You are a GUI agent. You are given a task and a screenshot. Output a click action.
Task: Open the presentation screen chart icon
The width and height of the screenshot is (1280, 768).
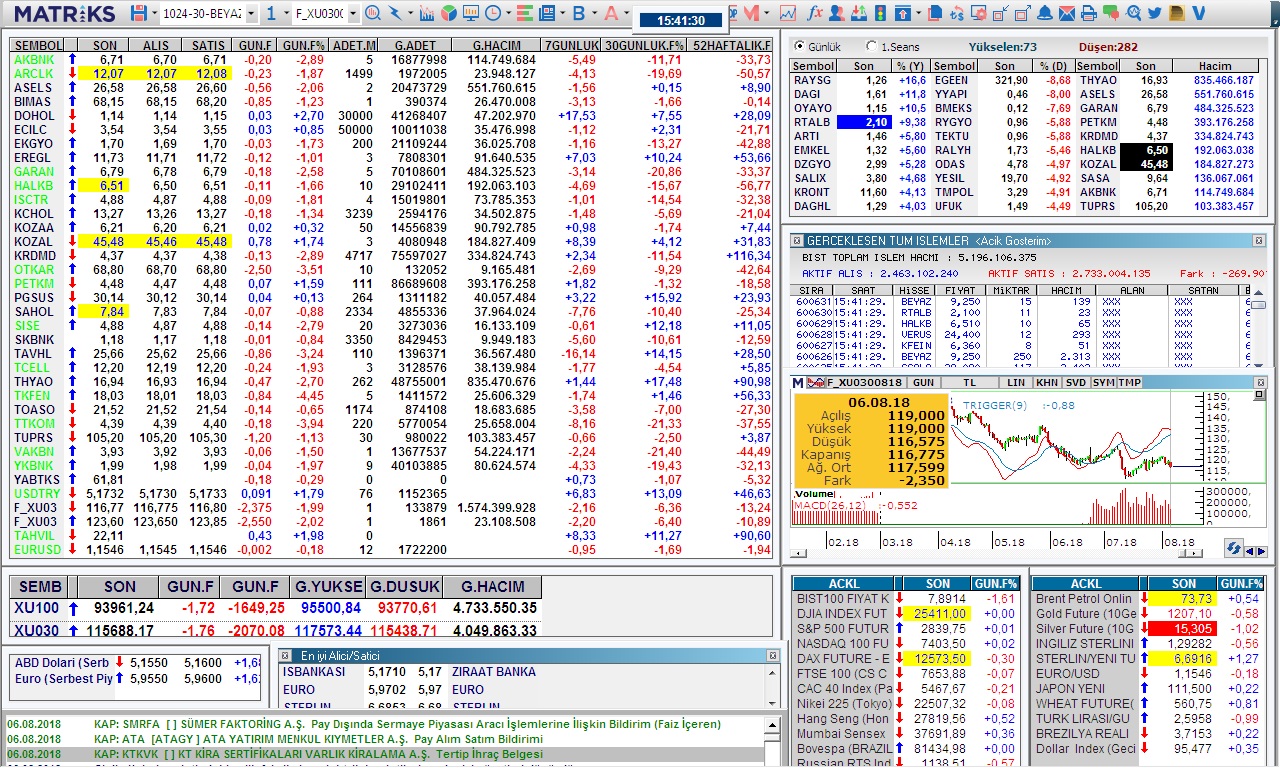471,13
